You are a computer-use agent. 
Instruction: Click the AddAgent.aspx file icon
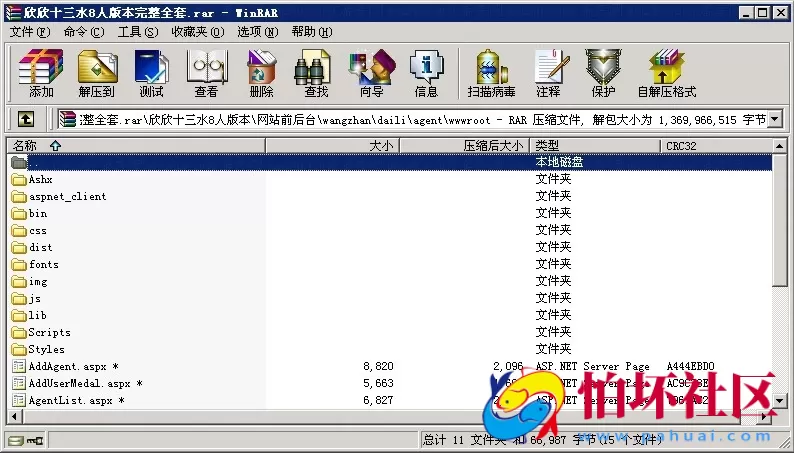tap(19, 366)
